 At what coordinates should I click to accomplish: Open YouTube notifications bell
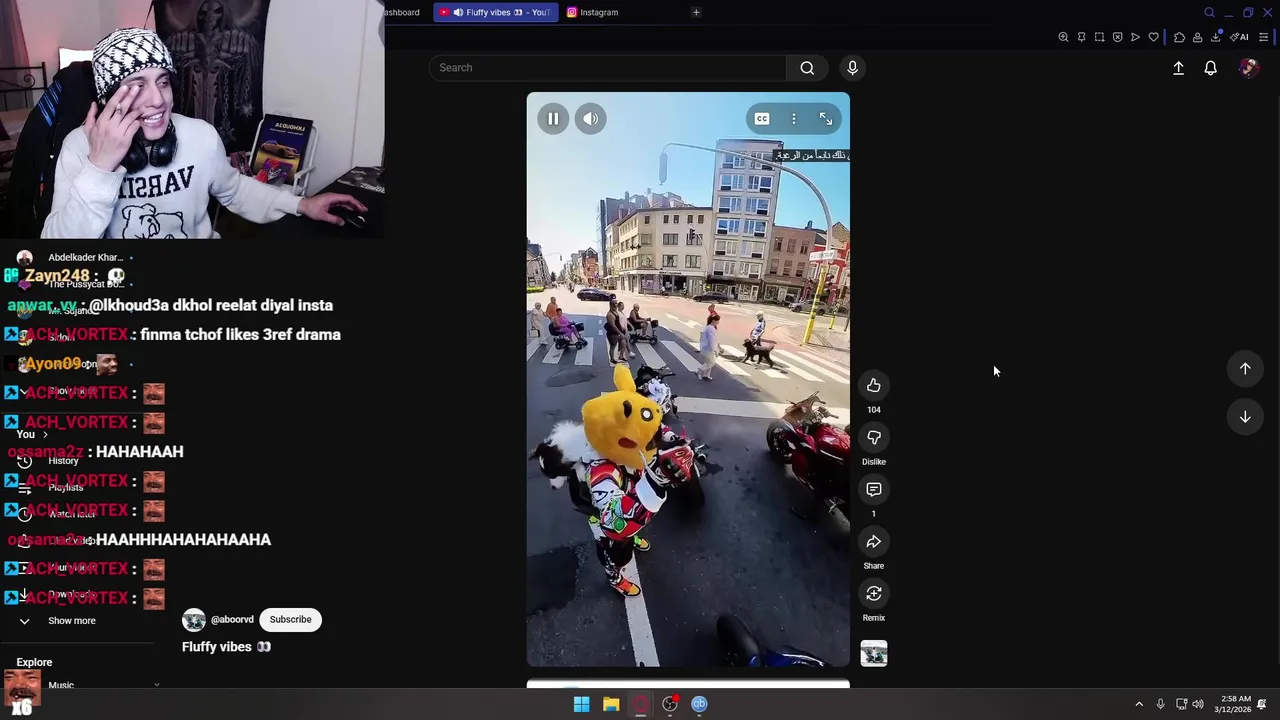(1210, 68)
